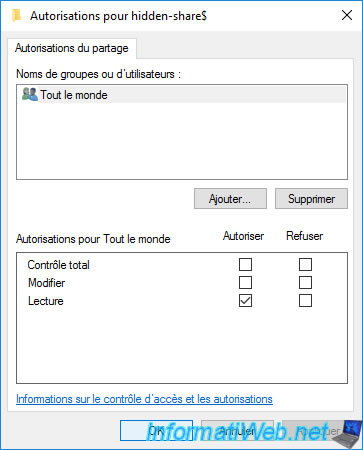363x450 pixels.
Task: Open the Autorisations du partage tab
Action: [x=71, y=48]
